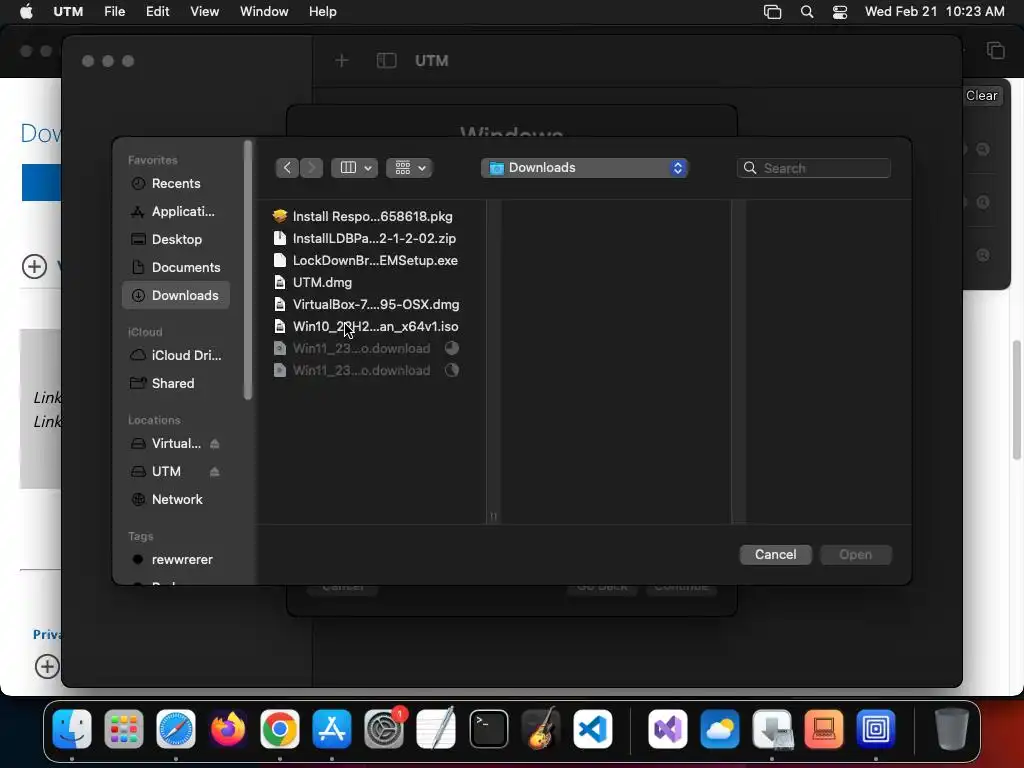Open Control Center in menu bar
This screenshot has height=768, width=1024.
click(x=840, y=12)
